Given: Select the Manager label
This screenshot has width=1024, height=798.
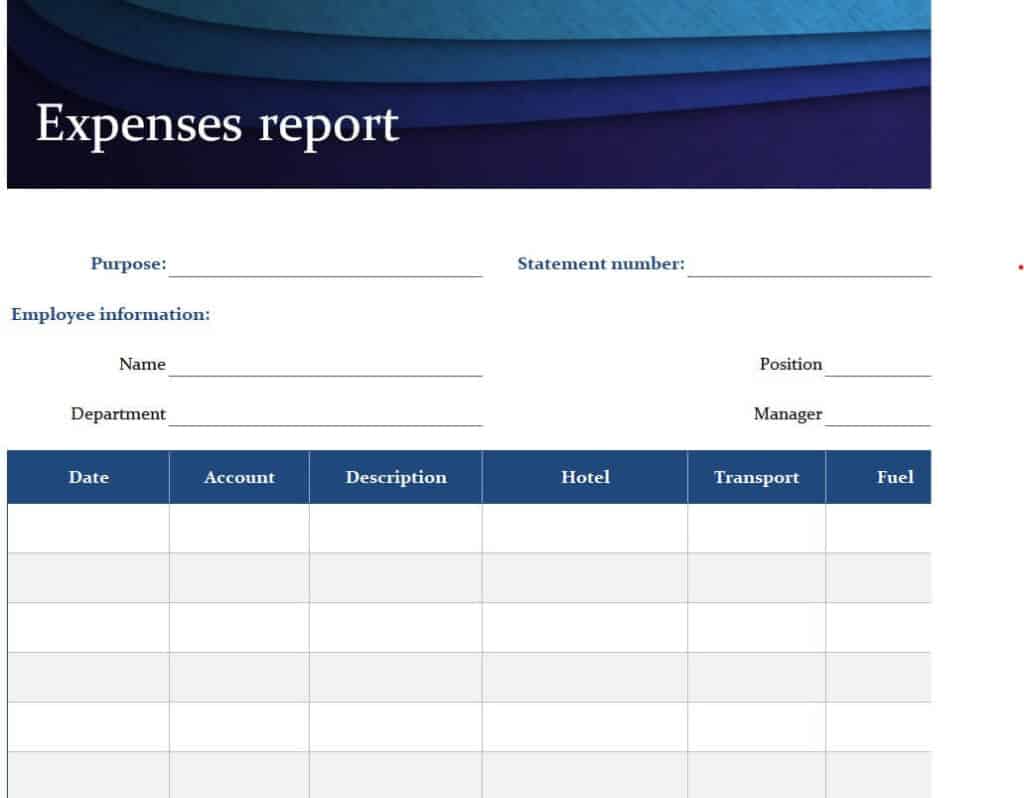Looking at the screenshot, I should (788, 414).
